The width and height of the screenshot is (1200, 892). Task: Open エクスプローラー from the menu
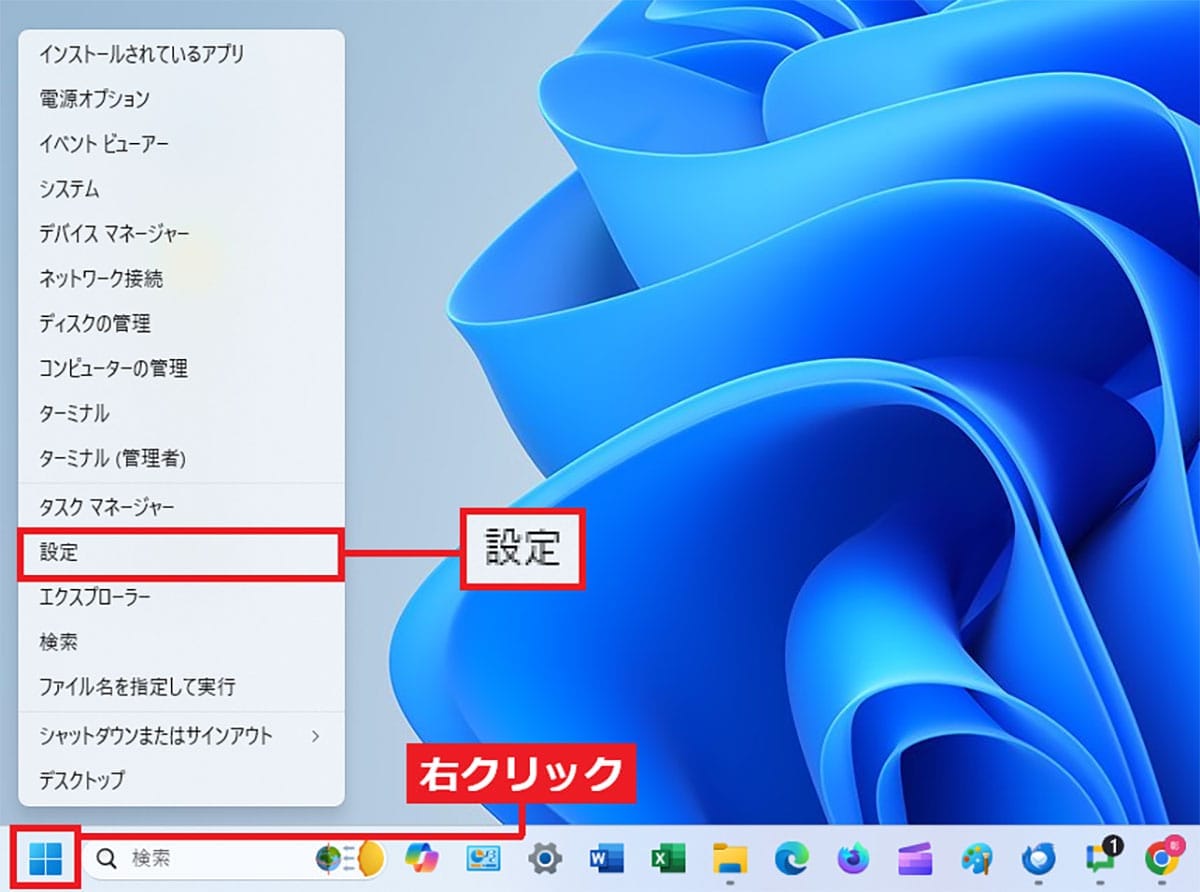pyautogui.click(x=181, y=597)
